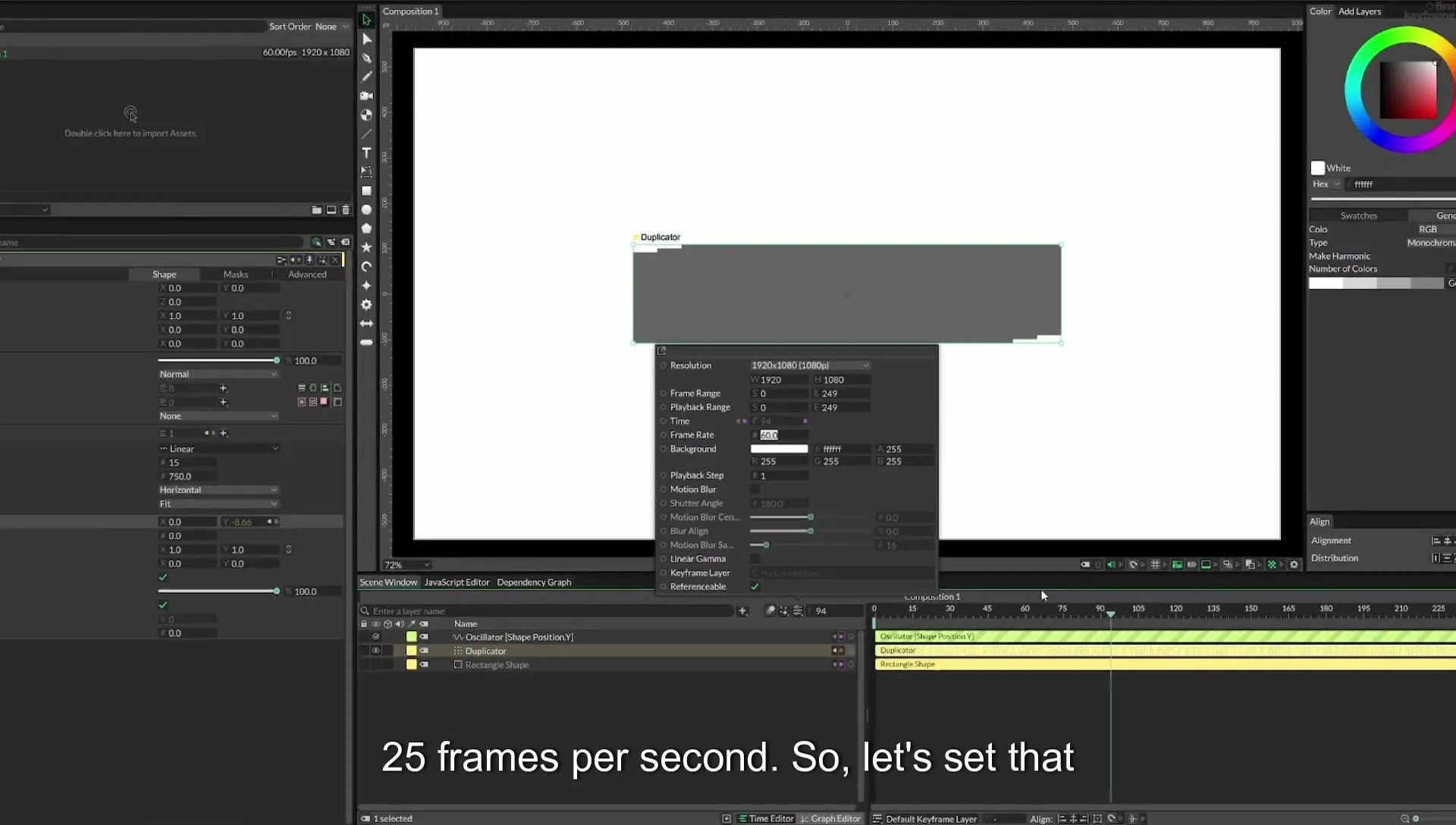1456x825 pixels.
Task: Click the layer name search field
Action: coord(548,611)
